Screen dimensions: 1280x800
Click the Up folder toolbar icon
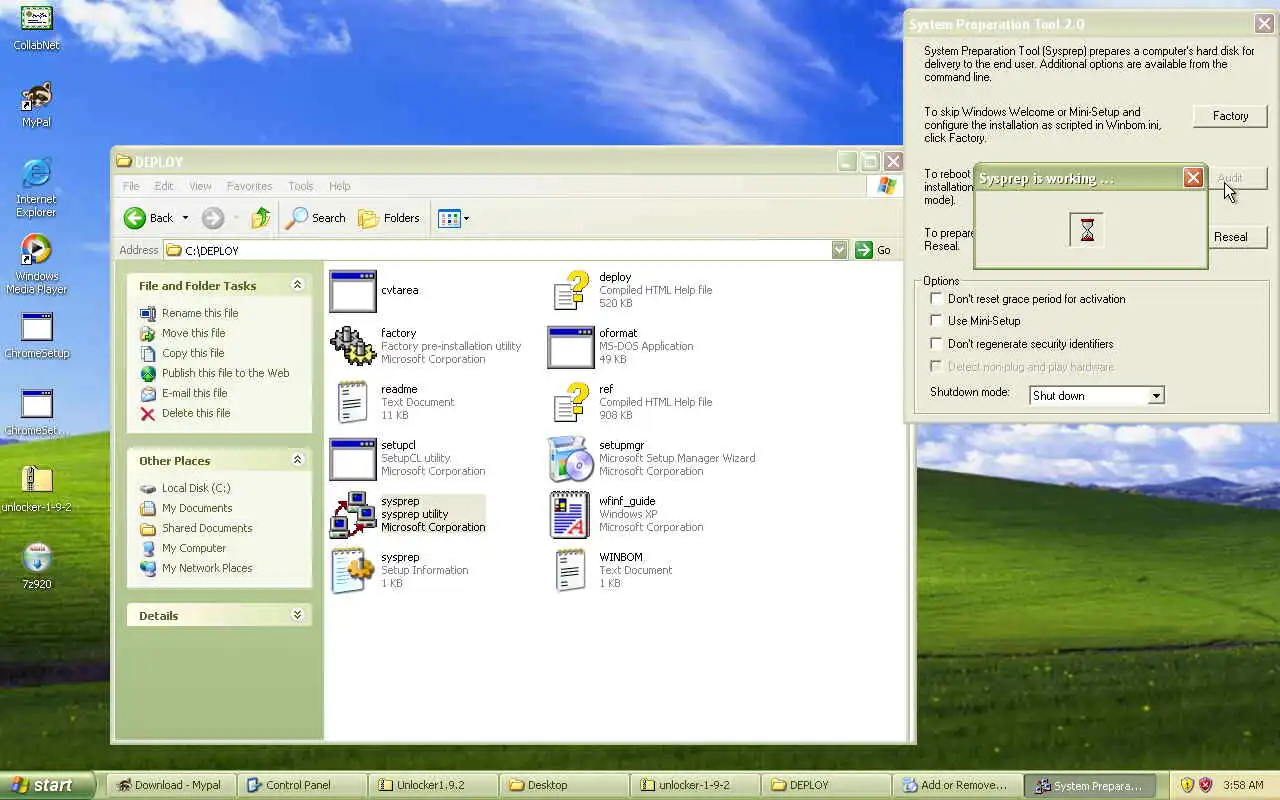coord(261,218)
